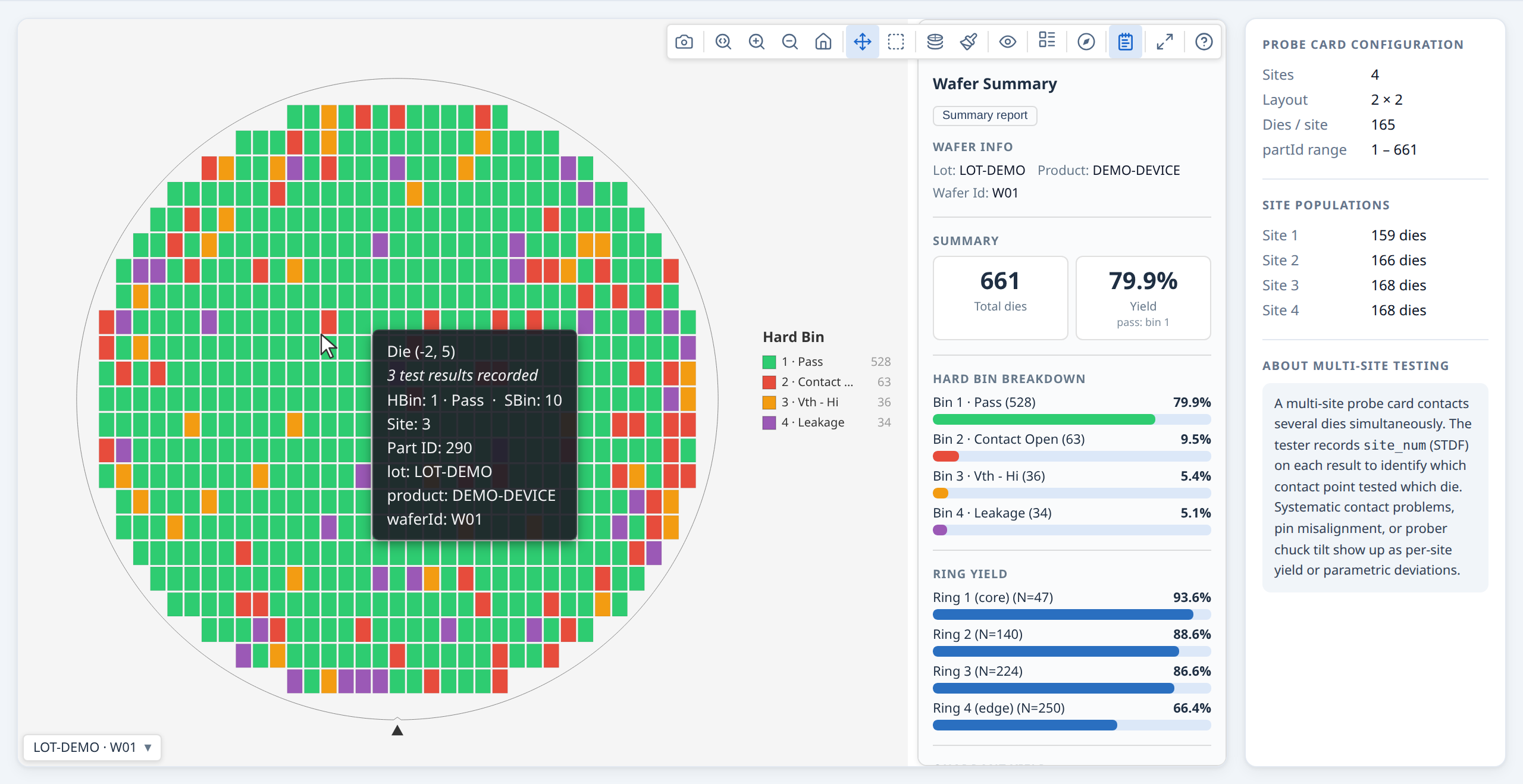Click the Ring 3 (N=224) yield bar
The image size is (1523, 784).
tap(1071, 688)
